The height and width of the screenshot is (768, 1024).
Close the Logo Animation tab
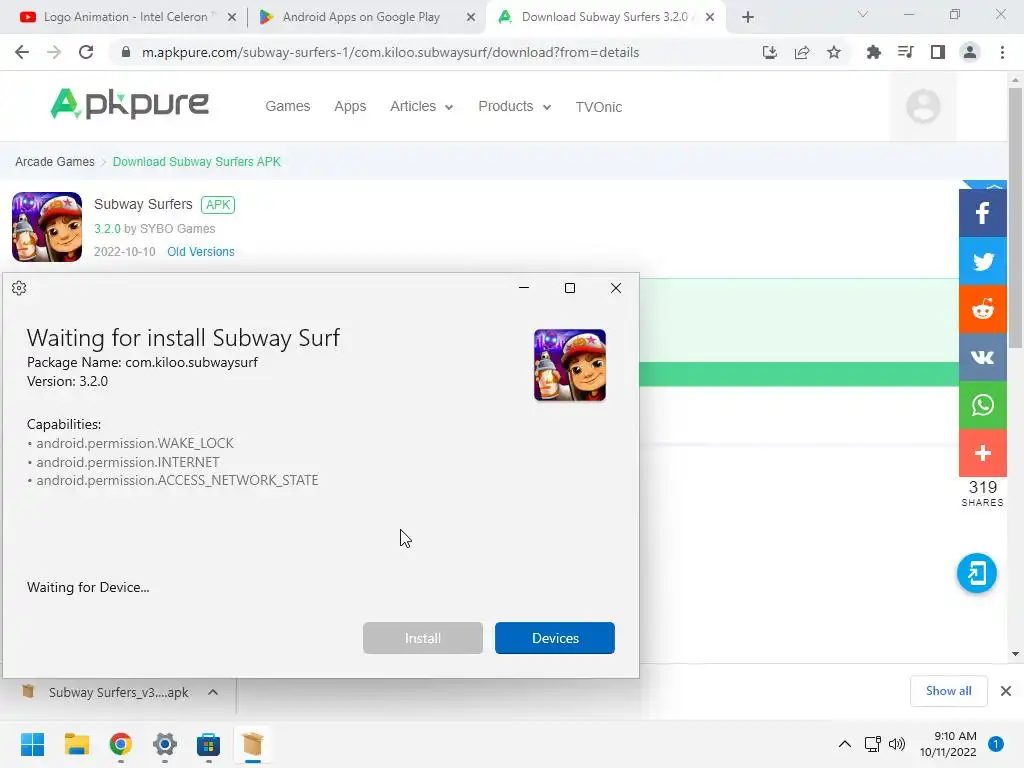[232, 18]
